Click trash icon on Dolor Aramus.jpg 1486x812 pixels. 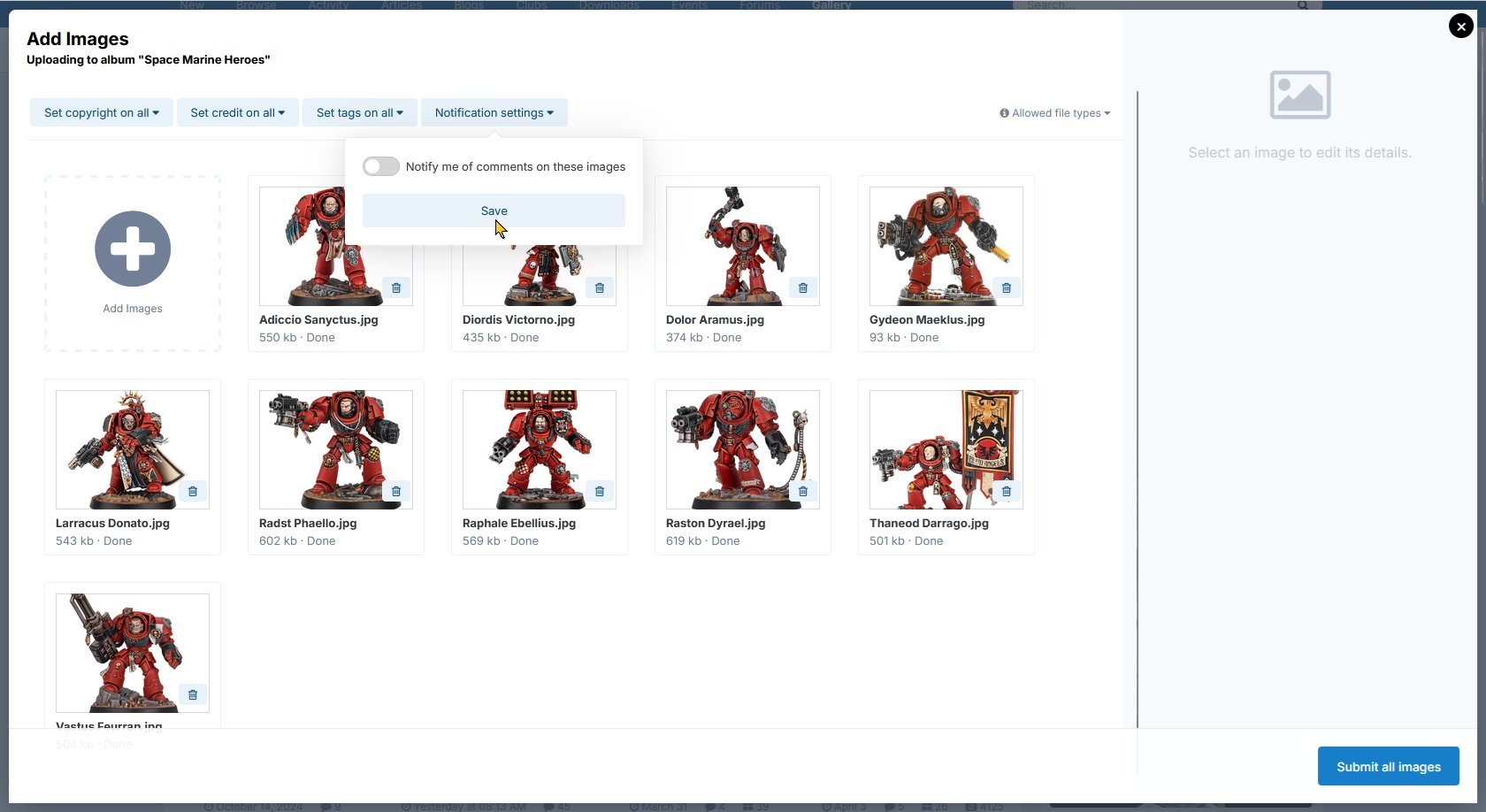[x=803, y=288]
